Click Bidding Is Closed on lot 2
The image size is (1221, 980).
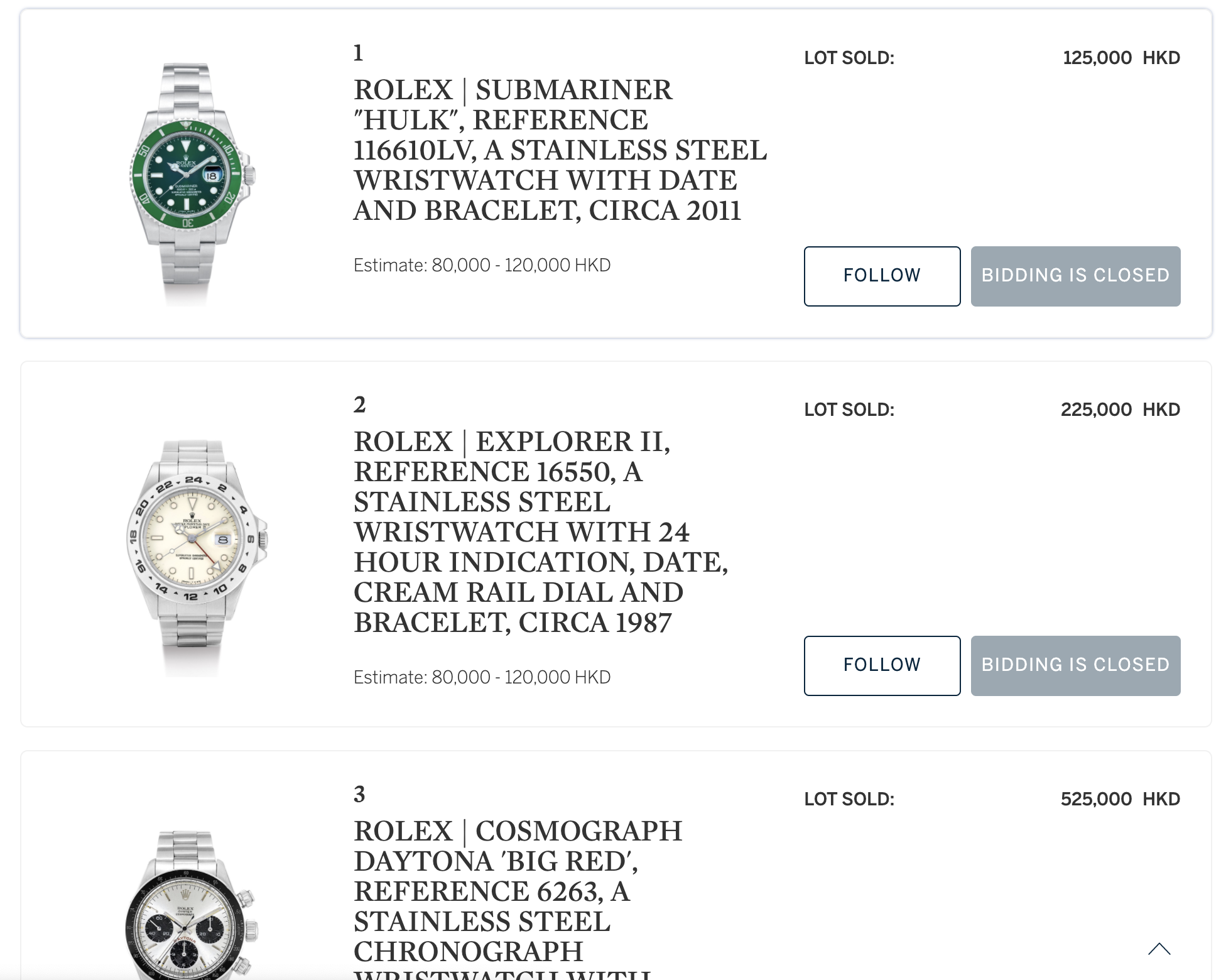(1075, 665)
